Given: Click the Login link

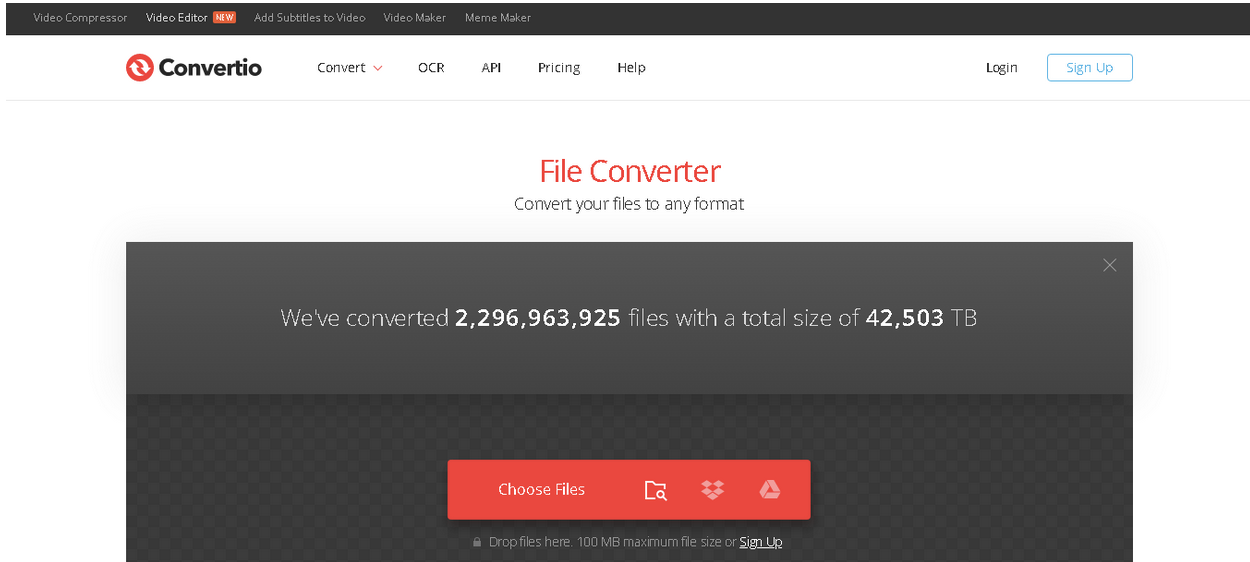Looking at the screenshot, I should click(1001, 68).
